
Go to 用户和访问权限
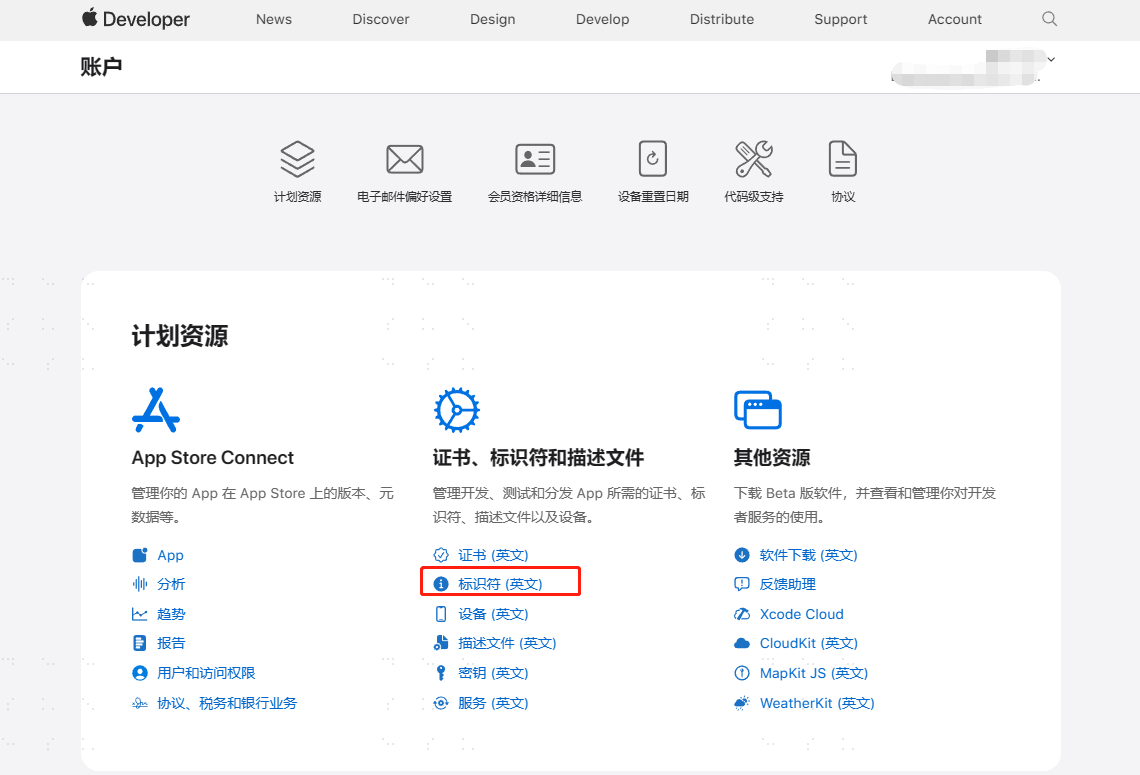pyautogui.click(x=206, y=673)
